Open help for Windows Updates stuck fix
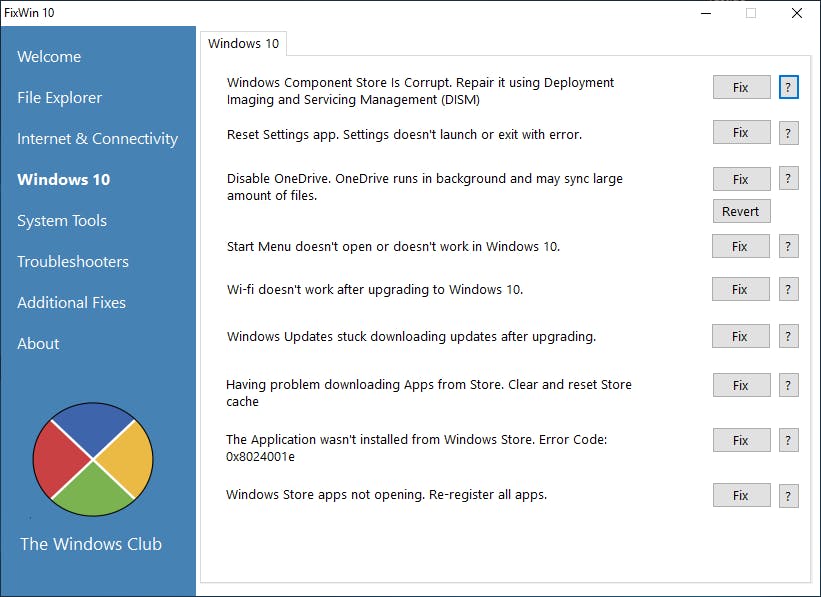This screenshot has height=597, width=821. [789, 336]
